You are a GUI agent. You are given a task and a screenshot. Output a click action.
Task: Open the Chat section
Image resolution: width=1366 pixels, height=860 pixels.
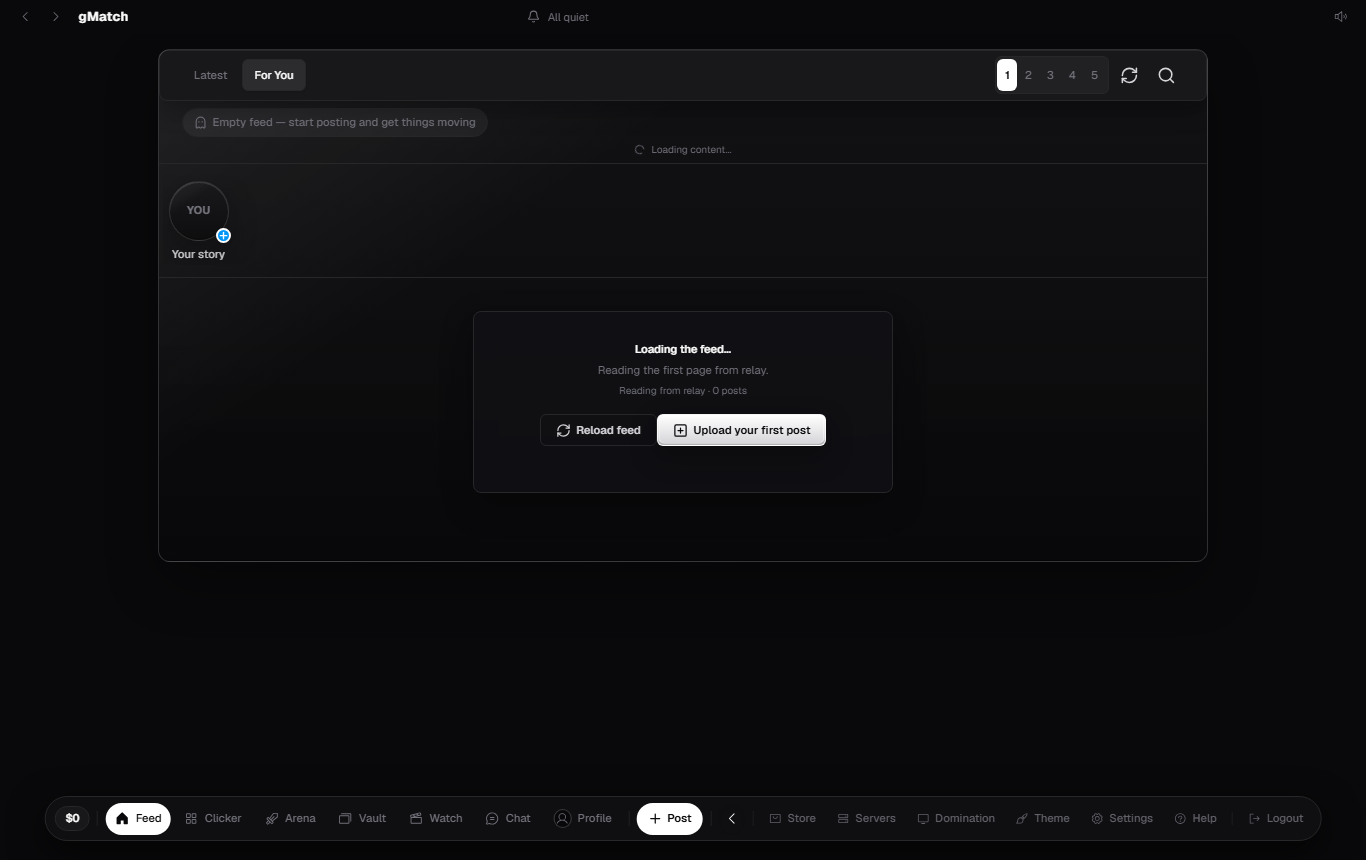coord(508,818)
